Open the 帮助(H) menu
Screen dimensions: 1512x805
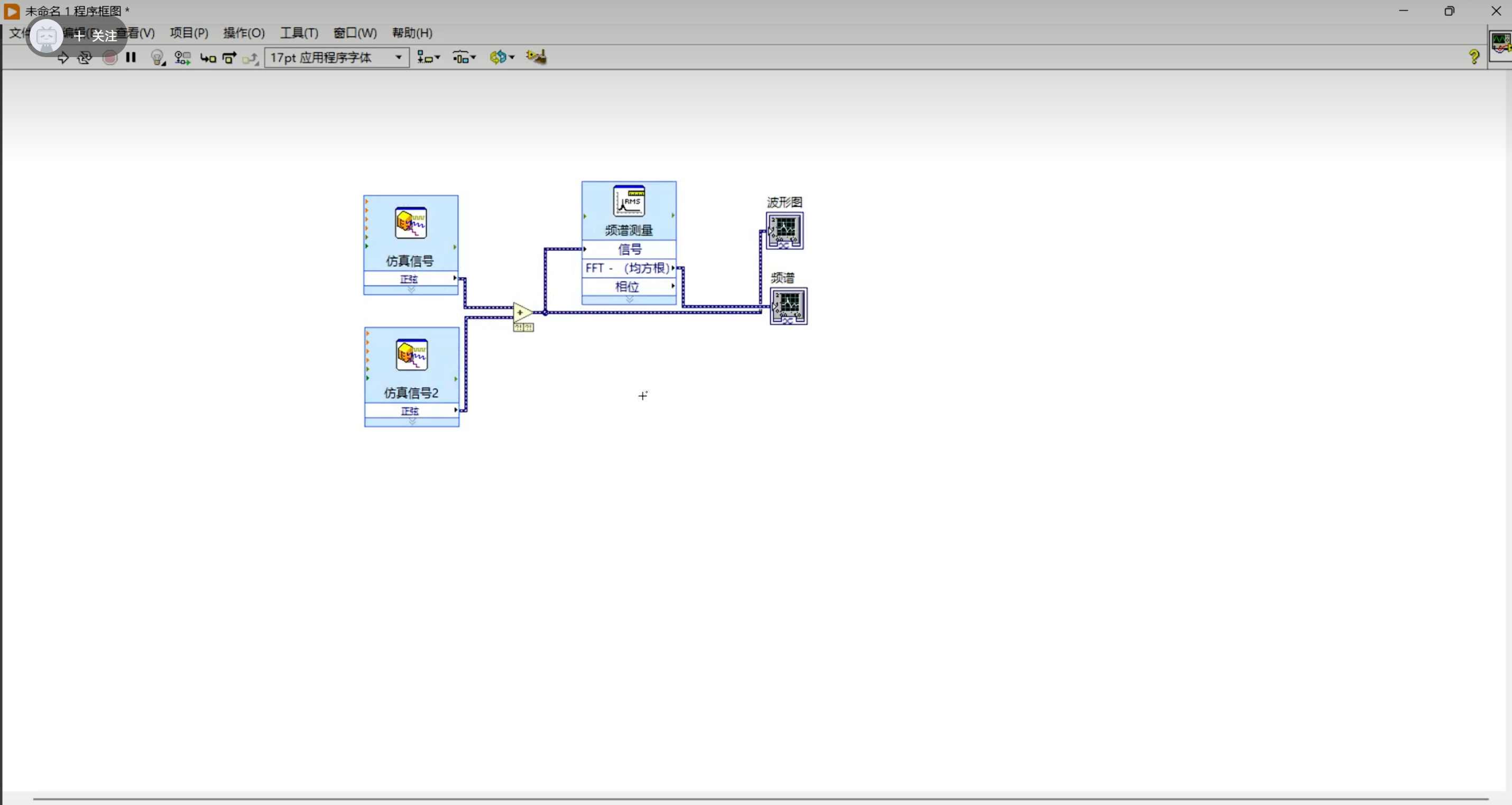point(412,33)
